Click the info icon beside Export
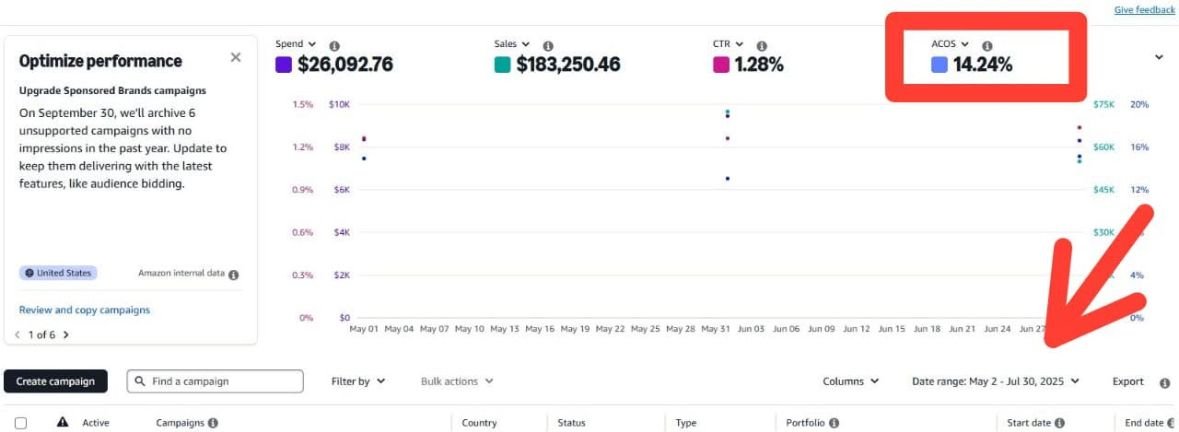 tap(1165, 382)
